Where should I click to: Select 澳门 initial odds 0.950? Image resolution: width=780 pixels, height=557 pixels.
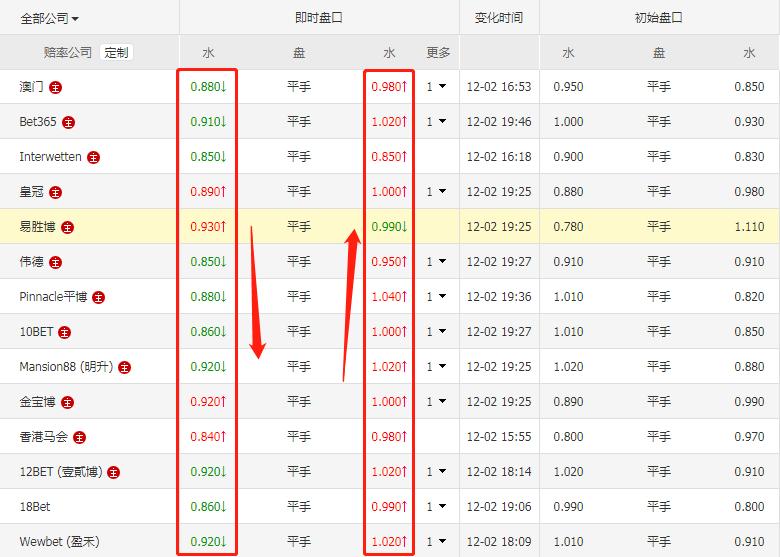[568, 87]
